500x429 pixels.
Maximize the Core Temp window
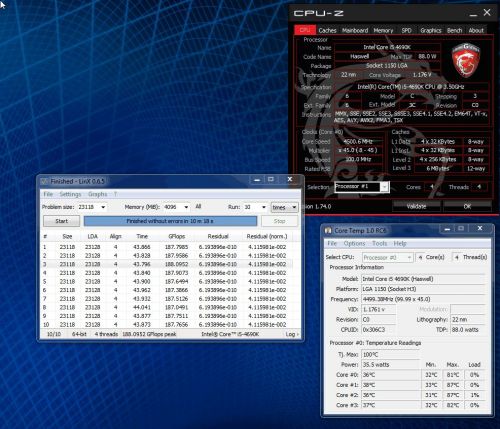(461, 229)
